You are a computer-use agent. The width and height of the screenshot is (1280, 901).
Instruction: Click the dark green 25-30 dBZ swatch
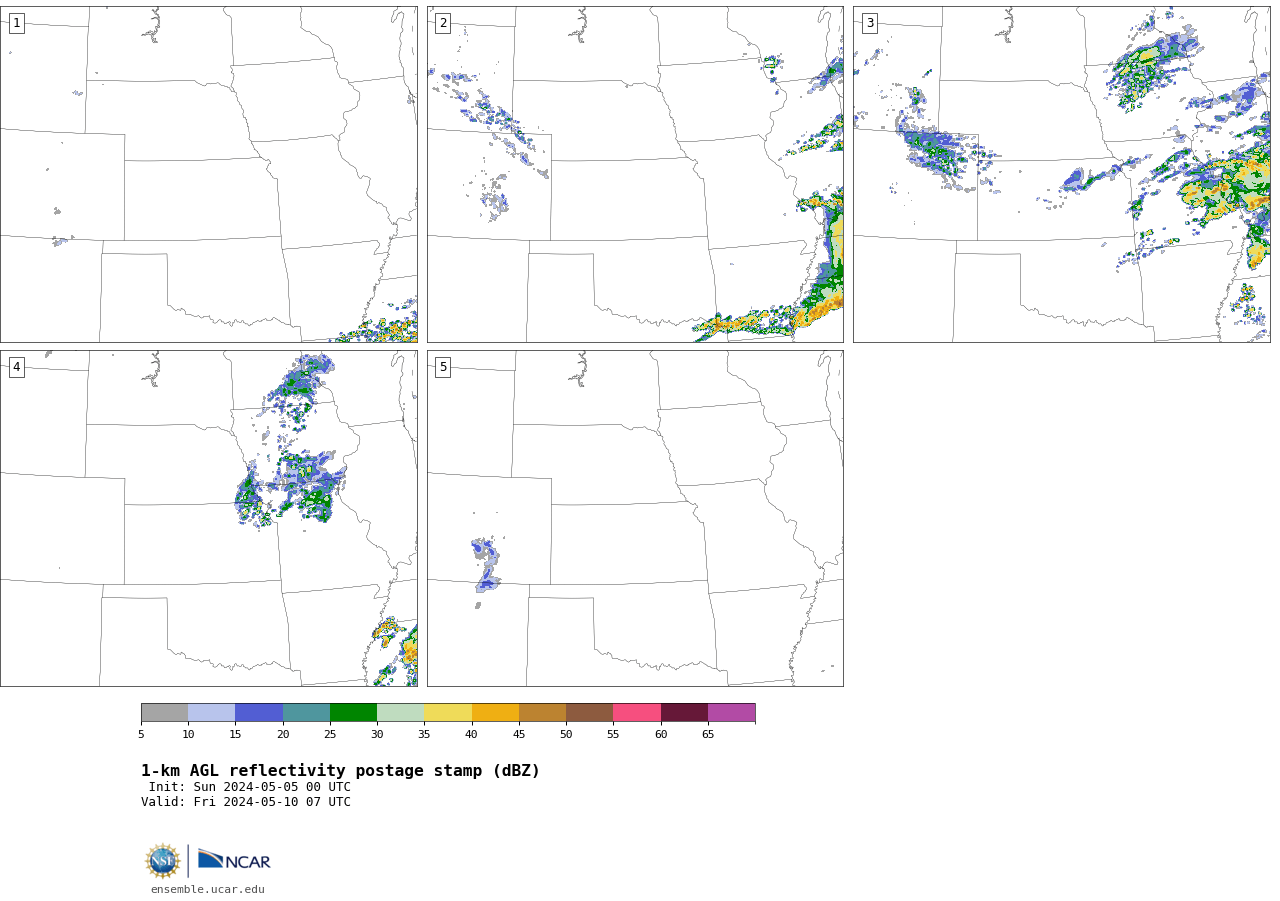pyautogui.click(x=353, y=712)
